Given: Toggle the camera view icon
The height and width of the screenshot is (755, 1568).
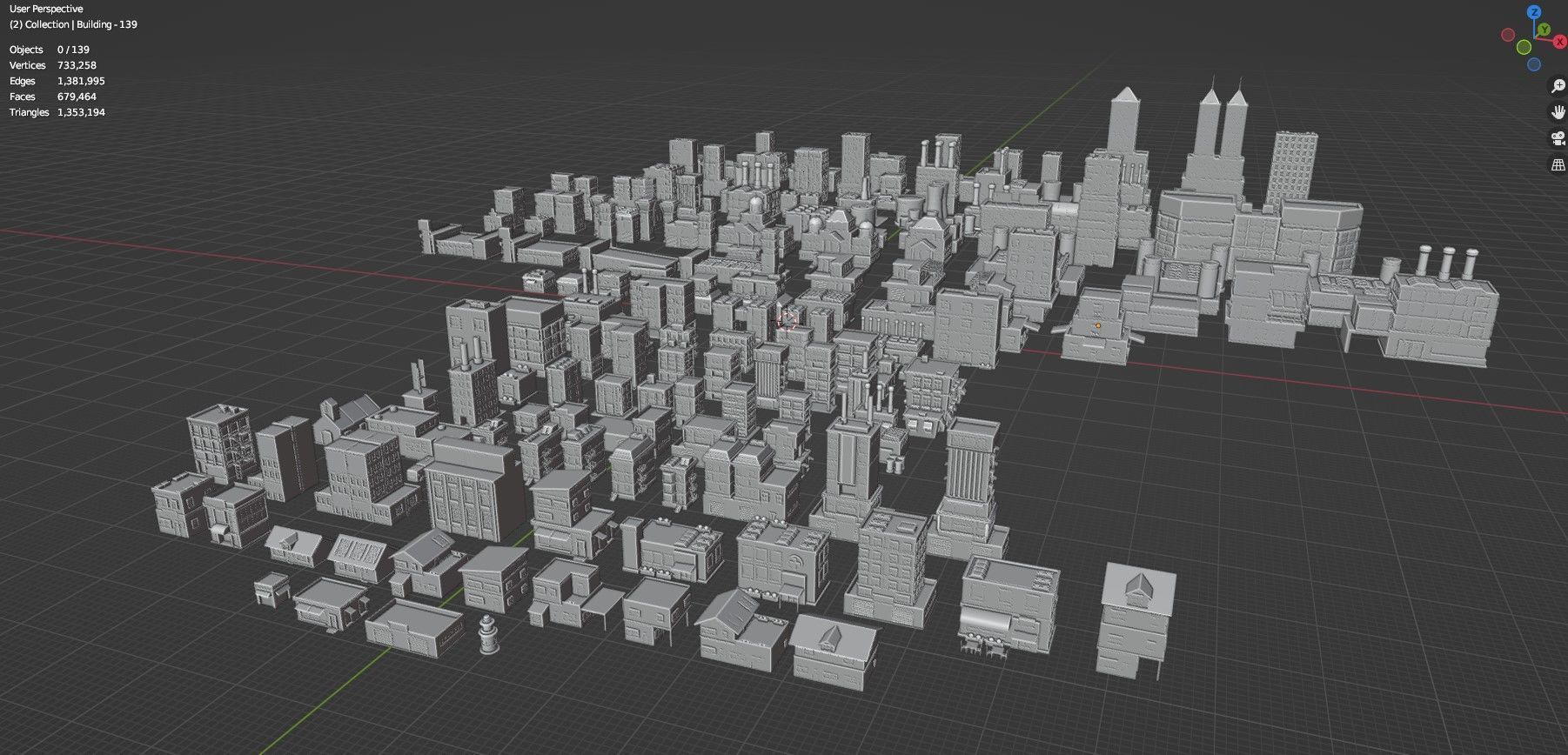Looking at the screenshot, I should pyautogui.click(x=1558, y=138).
